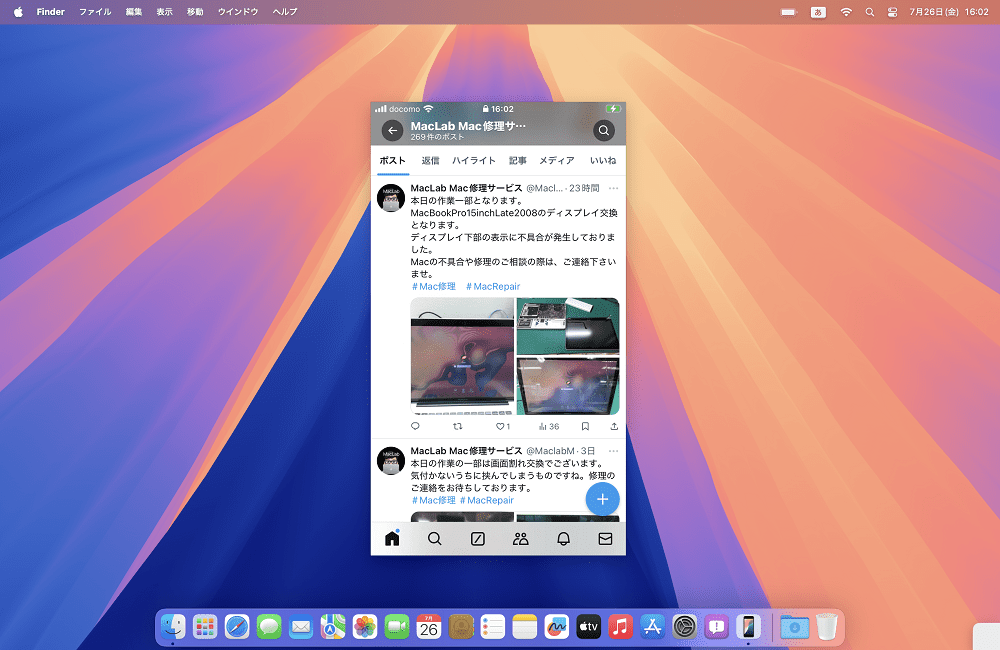Screen dimensions: 1000x650
Task: Open the ファイル menu
Action: pyautogui.click(x=95, y=11)
